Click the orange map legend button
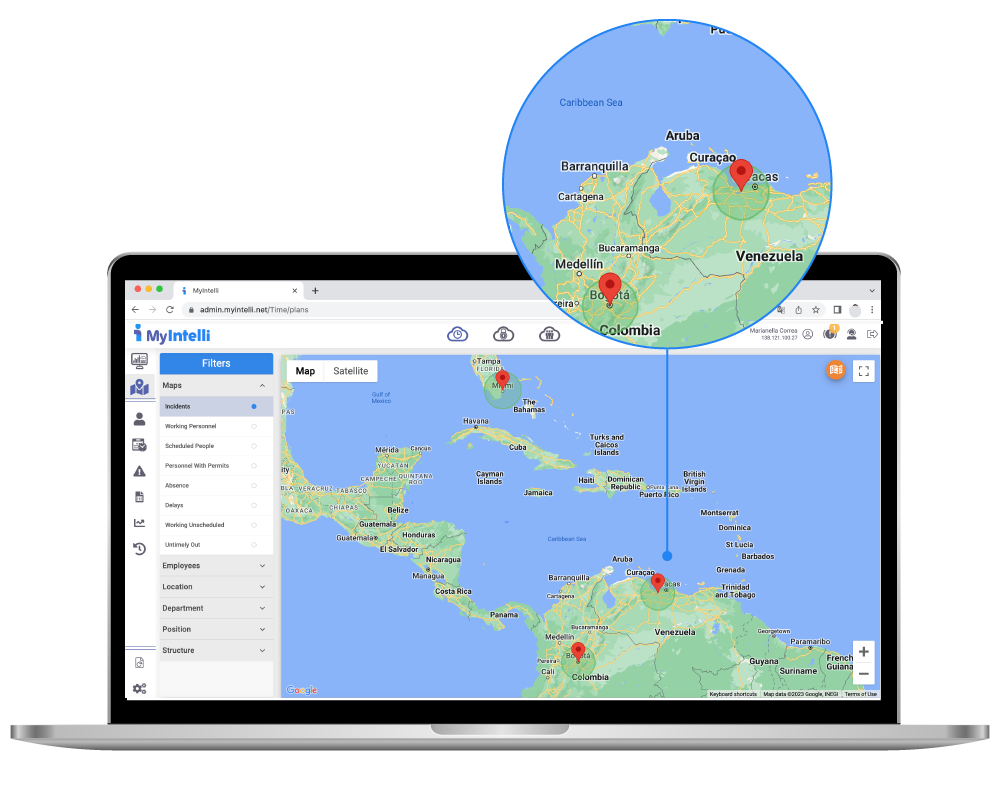This screenshot has height=800, width=1000. point(835,370)
